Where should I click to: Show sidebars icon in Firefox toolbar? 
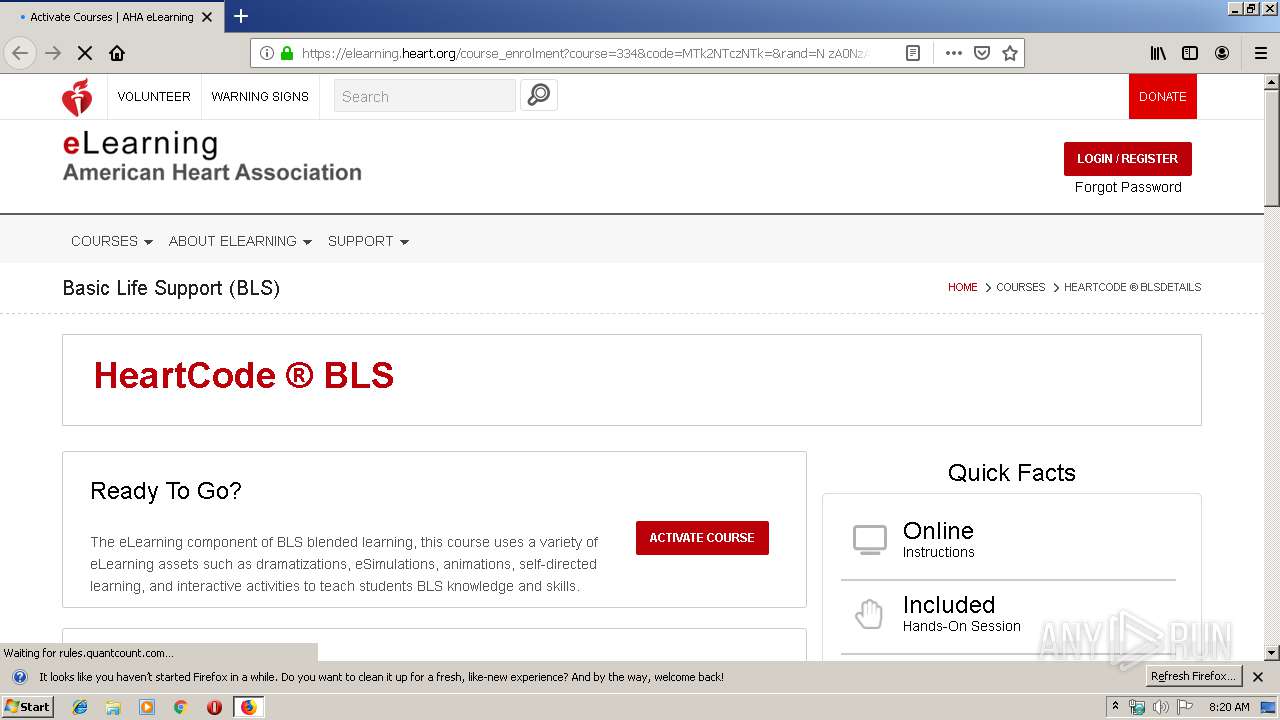[x=1190, y=53]
